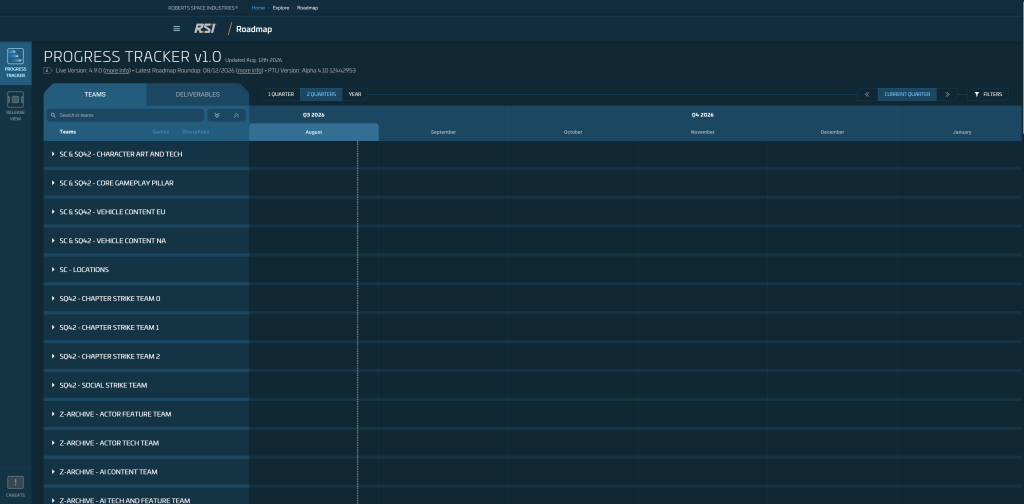The width and height of the screenshot is (1024, 504).
Task: Group by the Games column header
Action: coord(161,132)
